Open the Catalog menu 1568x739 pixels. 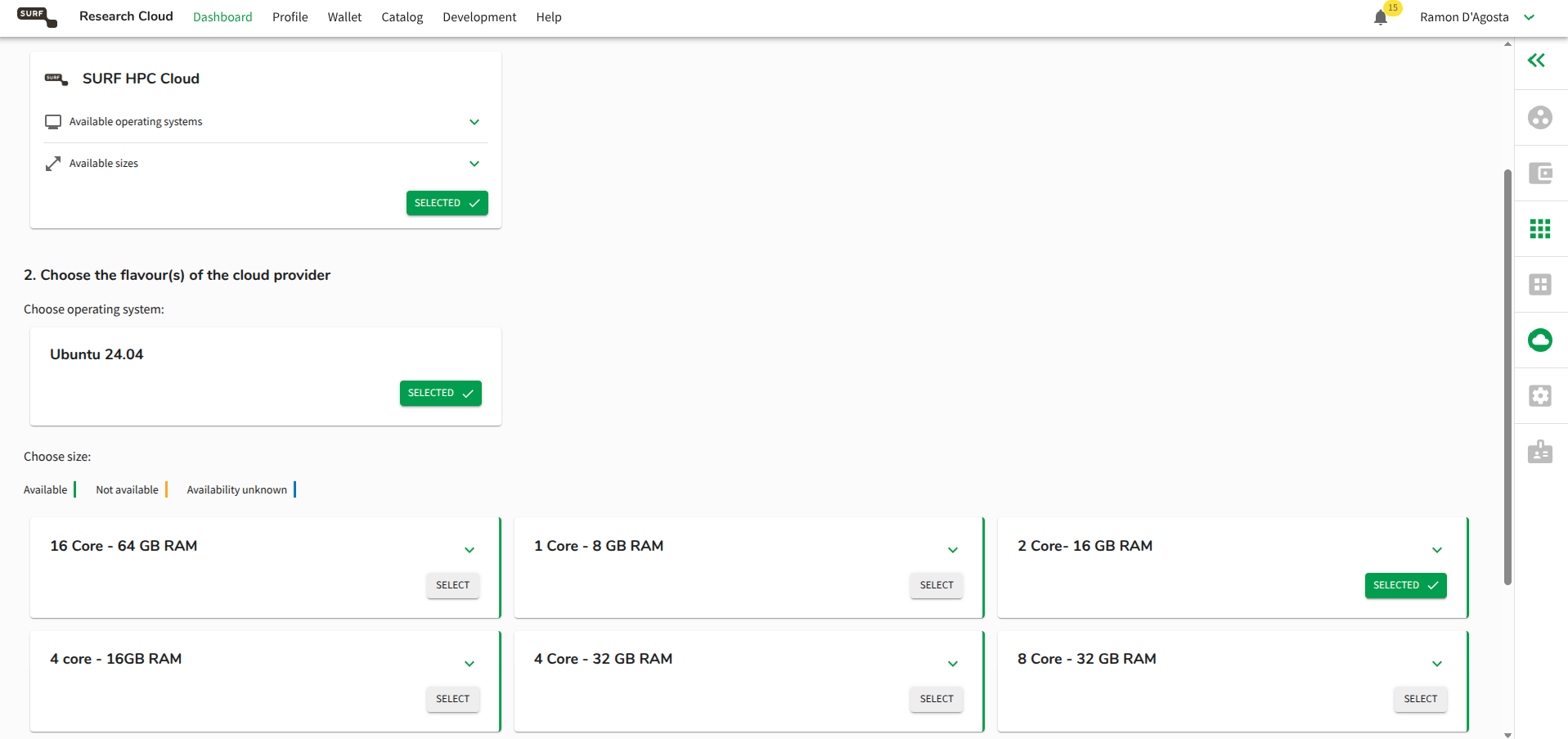pos(402,17)
